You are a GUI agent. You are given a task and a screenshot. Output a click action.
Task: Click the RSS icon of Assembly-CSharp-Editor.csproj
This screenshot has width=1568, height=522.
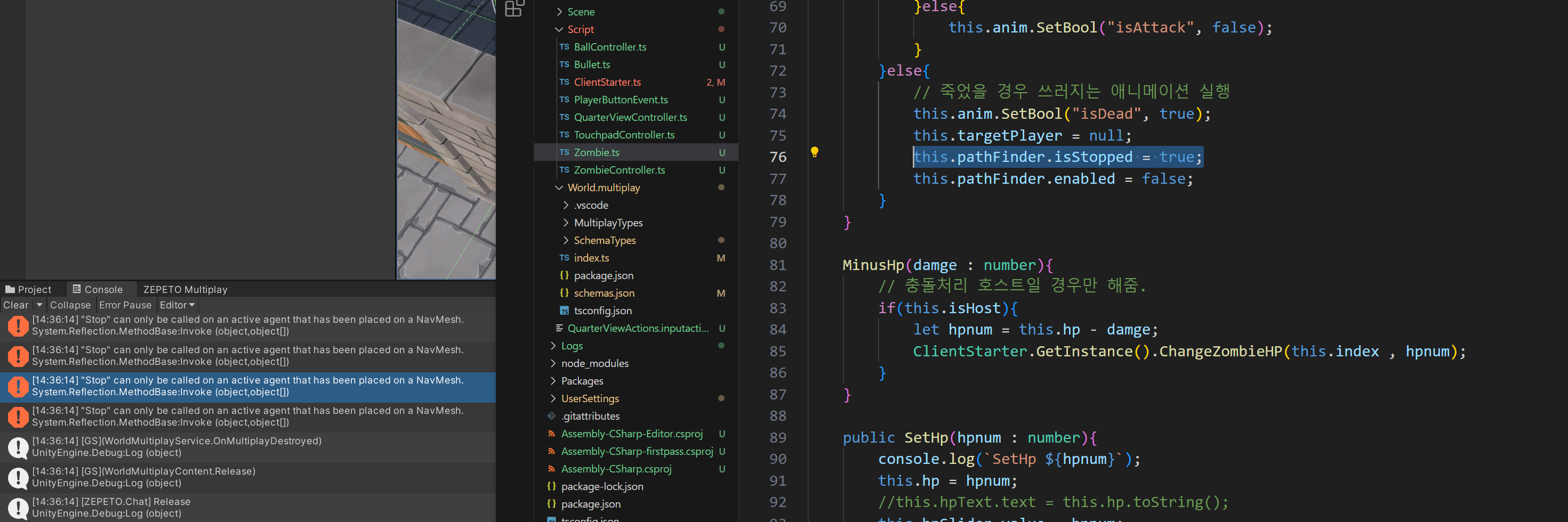coord(551,434)
